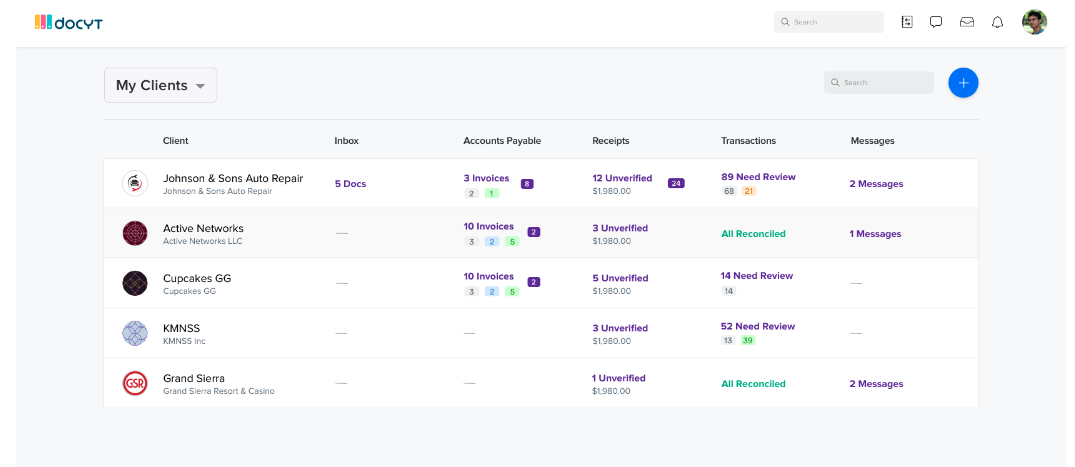The height and width of the screenshot is (467, 1075).
Task: Open Active Networks 10 Invoices link
Action: click(x=488, y=227)
